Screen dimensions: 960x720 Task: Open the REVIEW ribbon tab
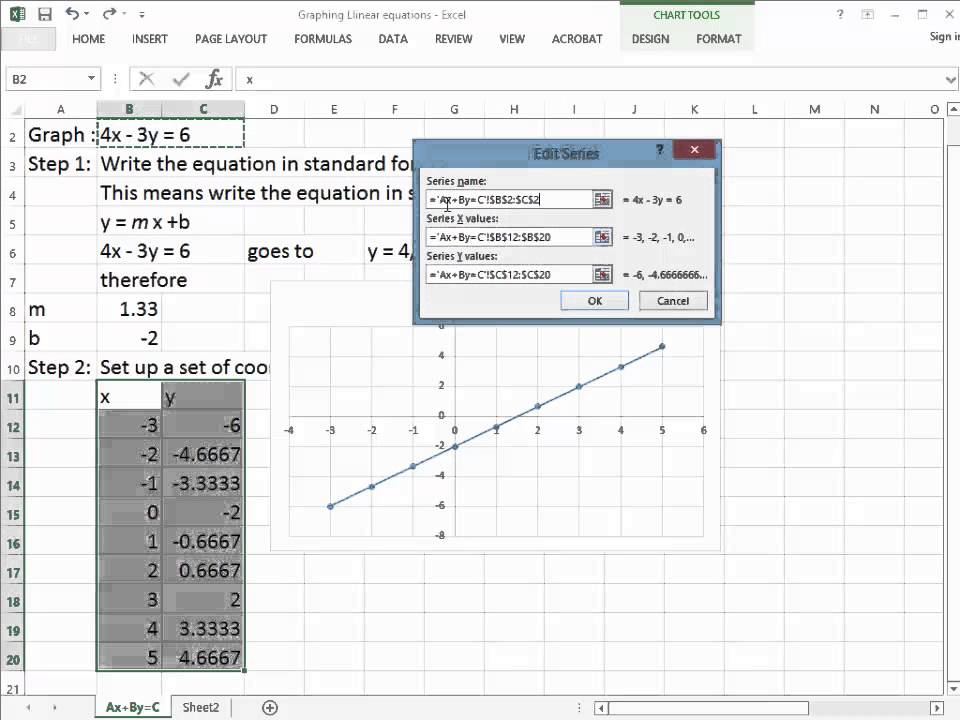(x=454, y=39)
